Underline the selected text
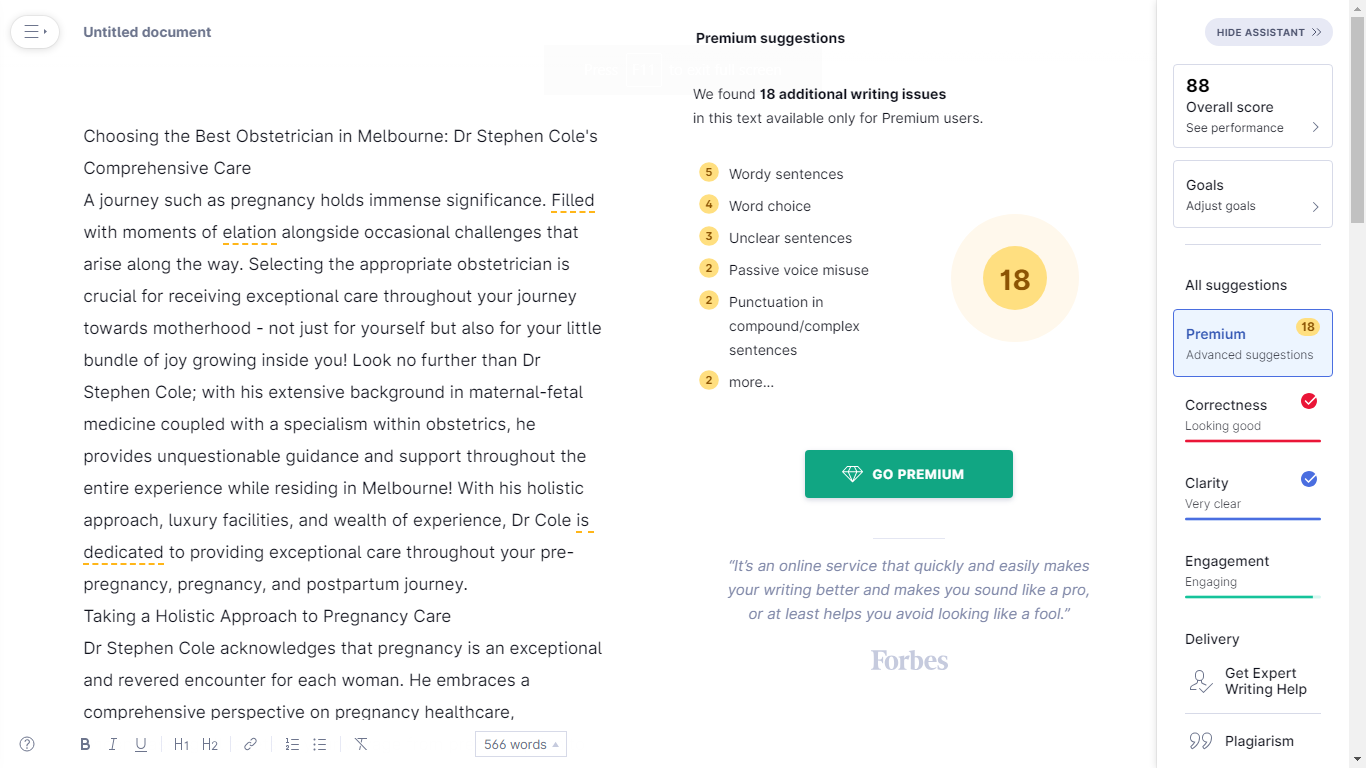The height and width of the screenshot is (768, 1366). [x=141, y=744]
